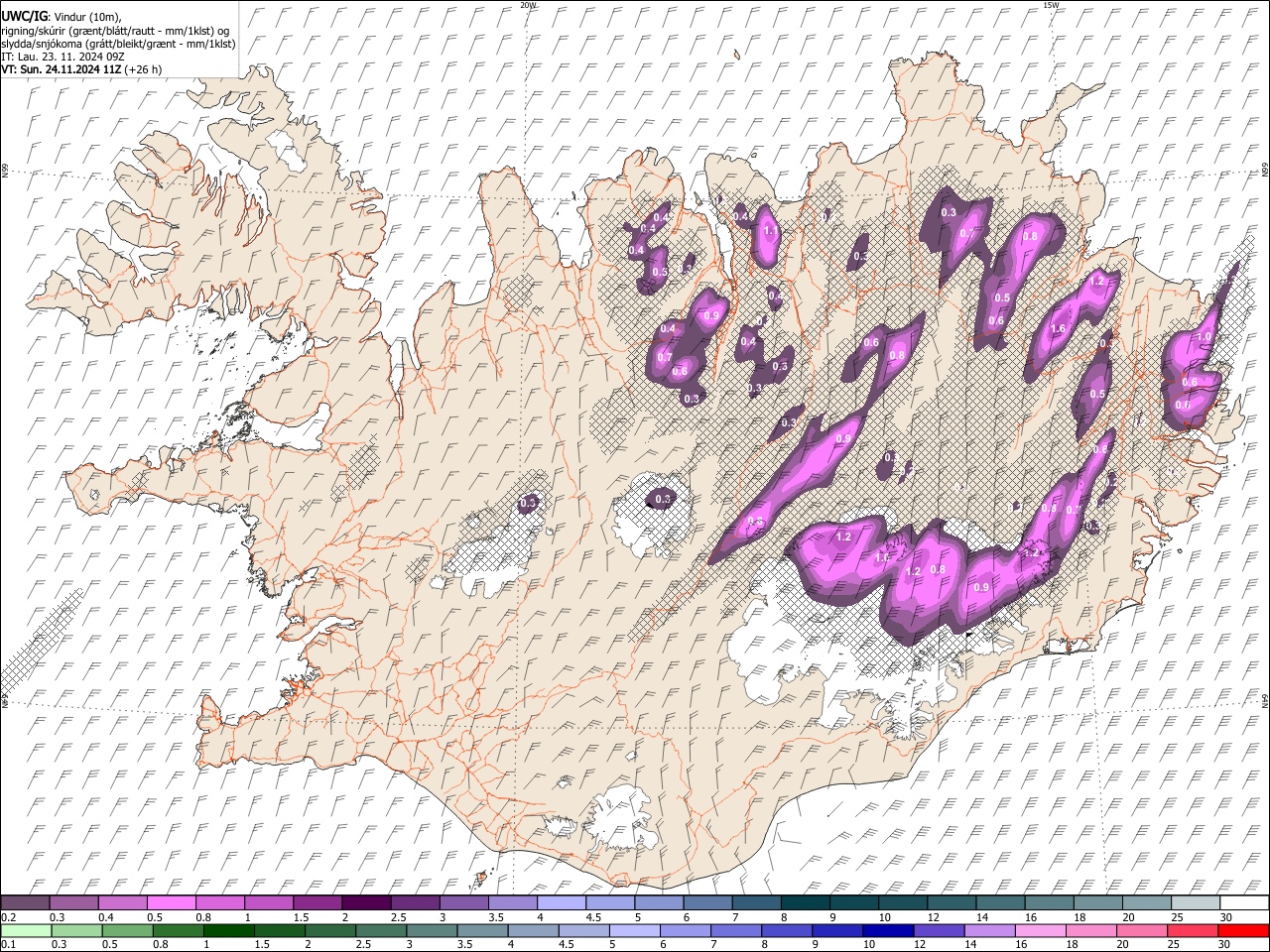
Task: Click the 15W longitude label at the top edge
Action: point(1051,5)
